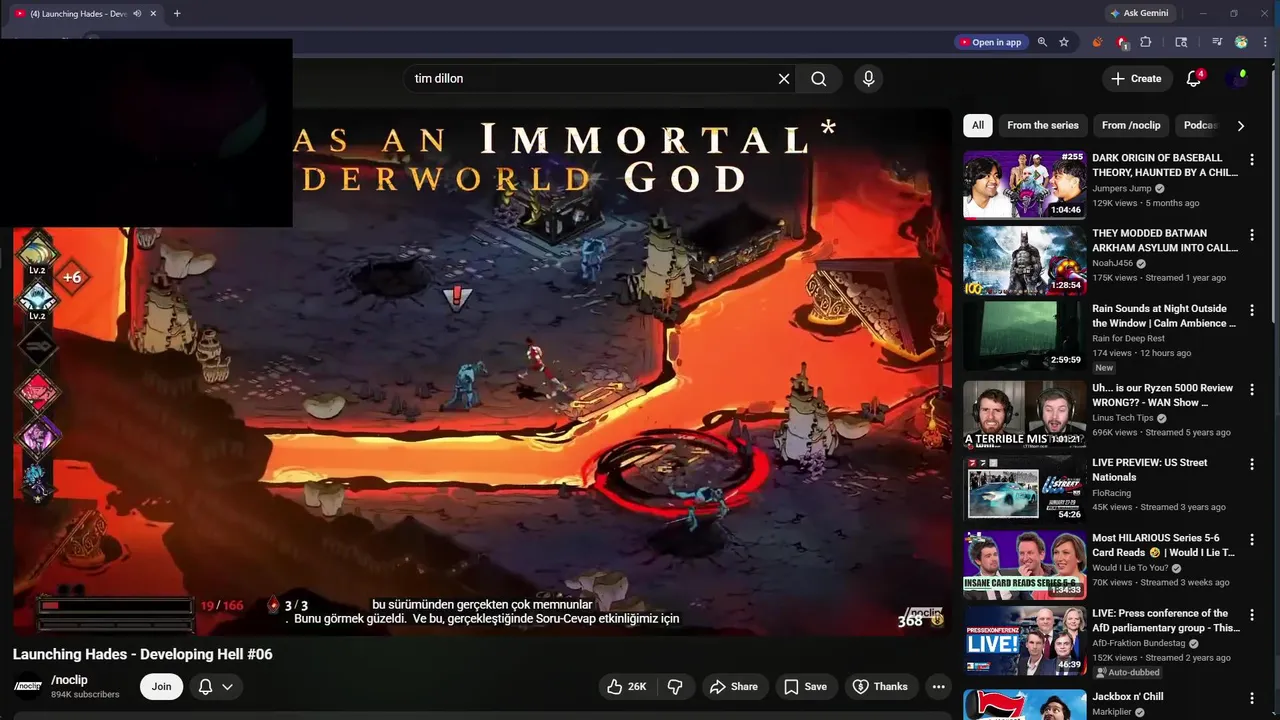Screen dimensions: 1280x720
Task: Open options for They Modded Batman video
Action: [x=1251, y=235]
